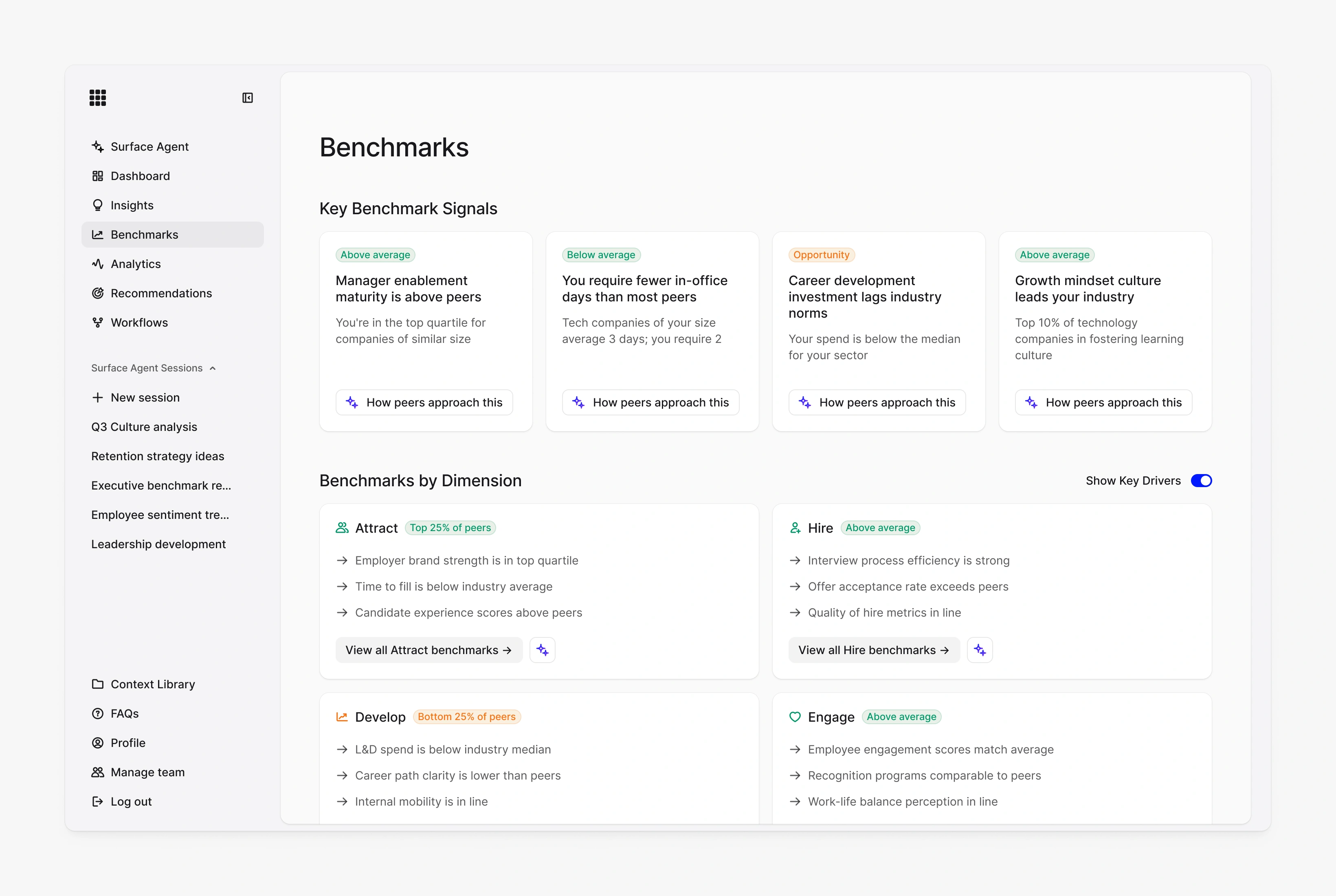1336x896 pixels.
Task: Navigate to Analytics
Action: tap(173, 264)
